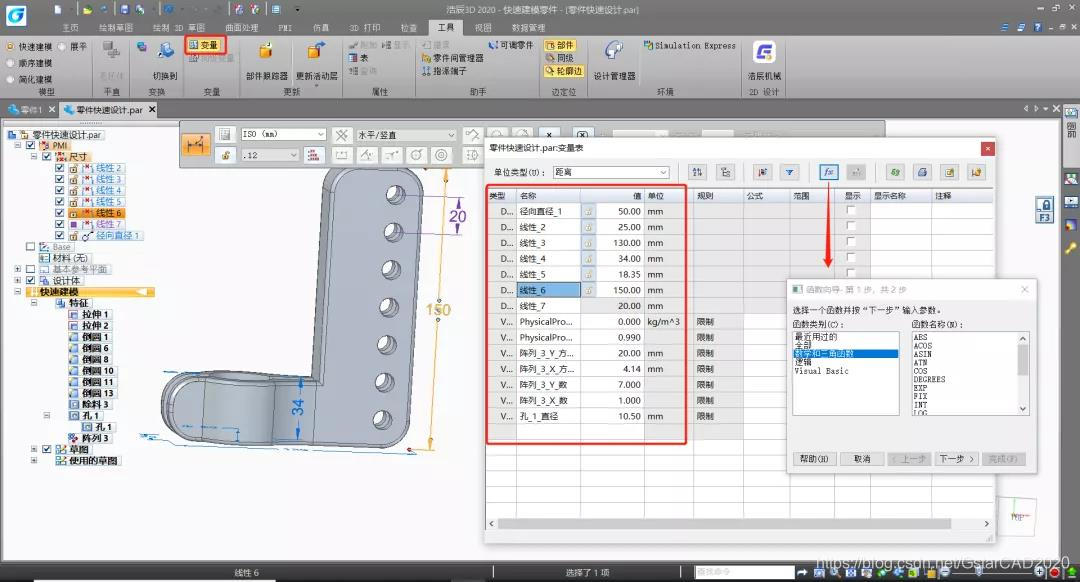Open the 零件间管理器 inter-part manager
Viewport: 1080px width, 582px height.
tap(453, 58)
